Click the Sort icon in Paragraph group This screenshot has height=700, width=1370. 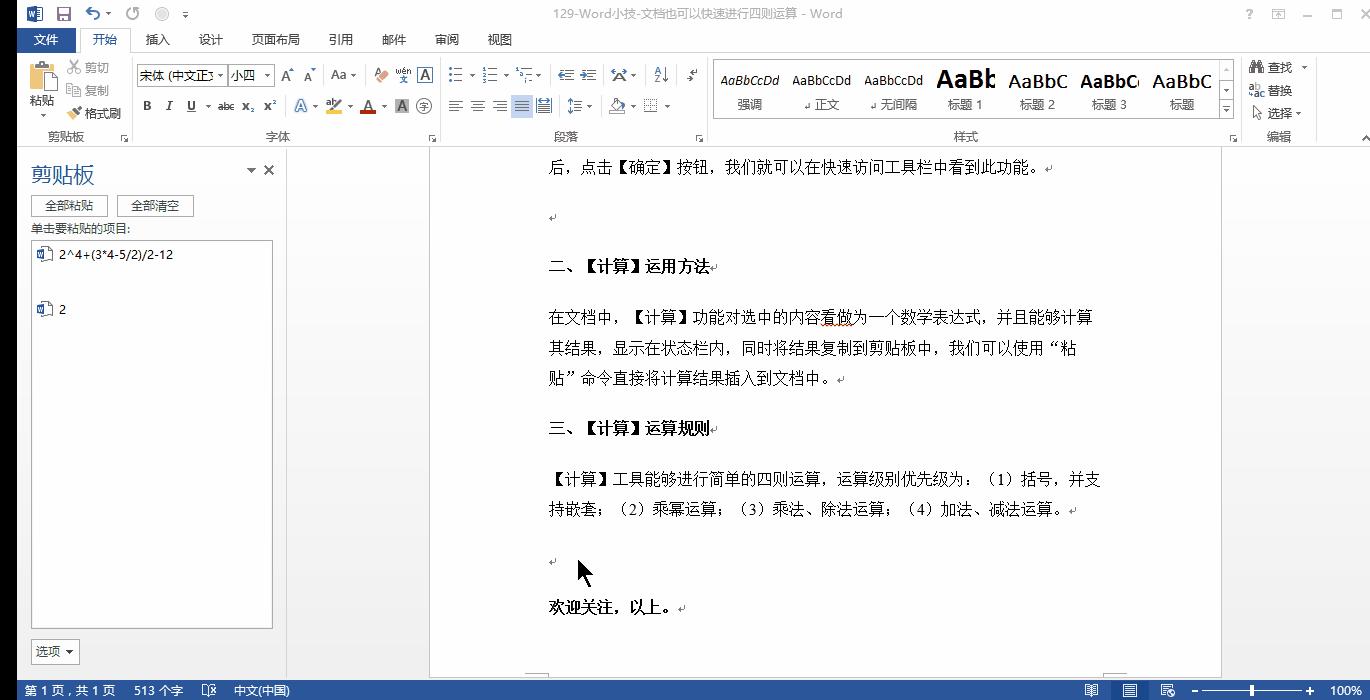tap(659, 74)
